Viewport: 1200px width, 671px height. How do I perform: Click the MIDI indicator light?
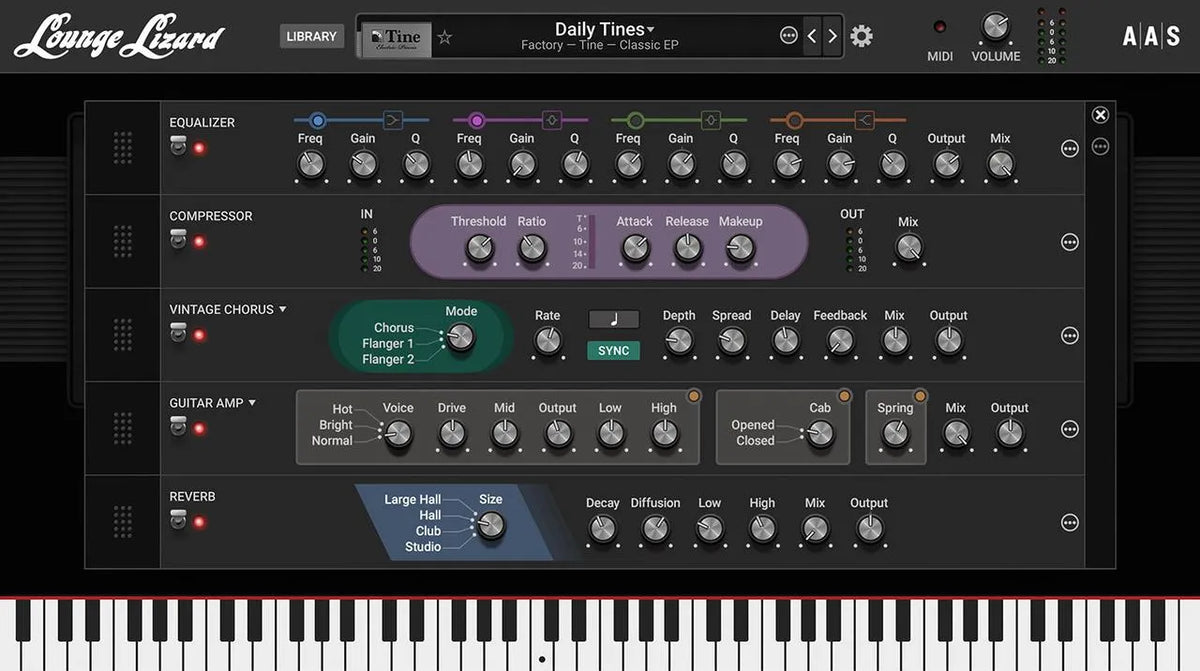coord(938,28)
